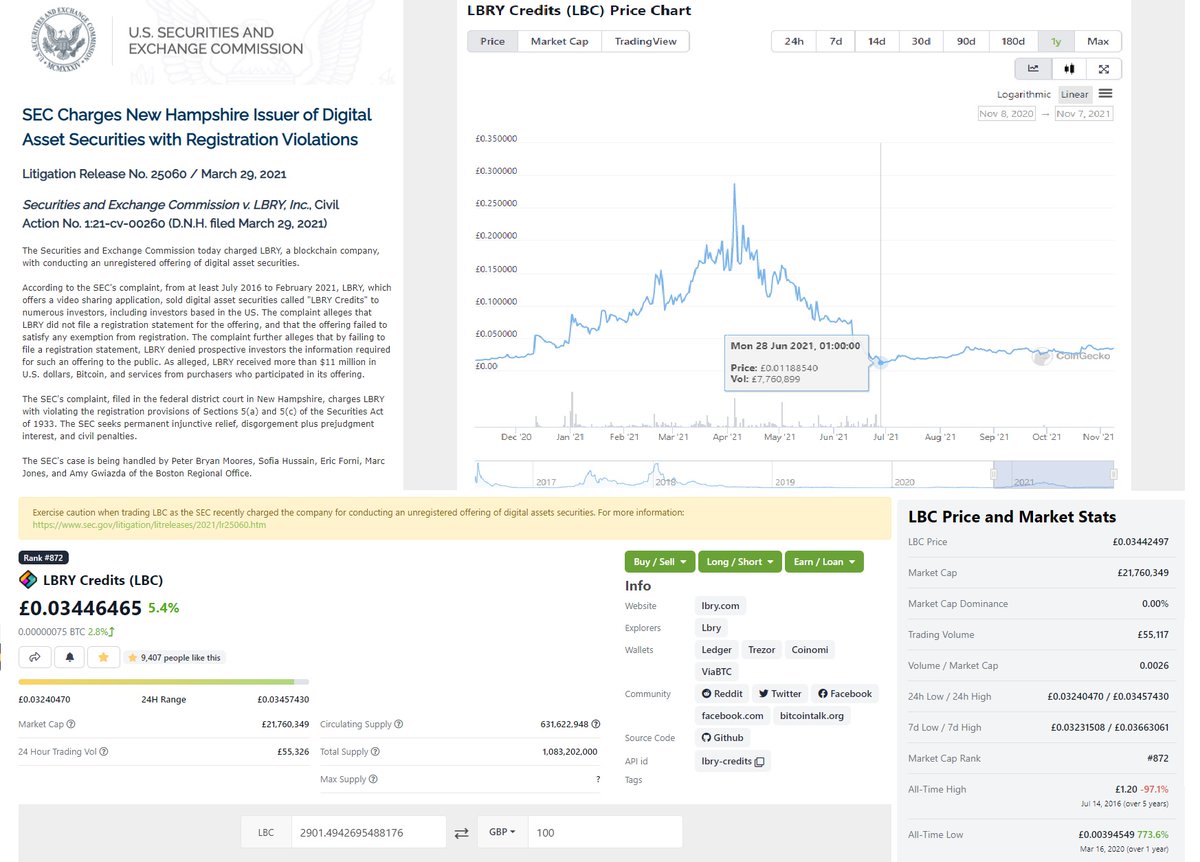Click the left handle of chart navigator
1200x862 pixels.
click(994, 474)
